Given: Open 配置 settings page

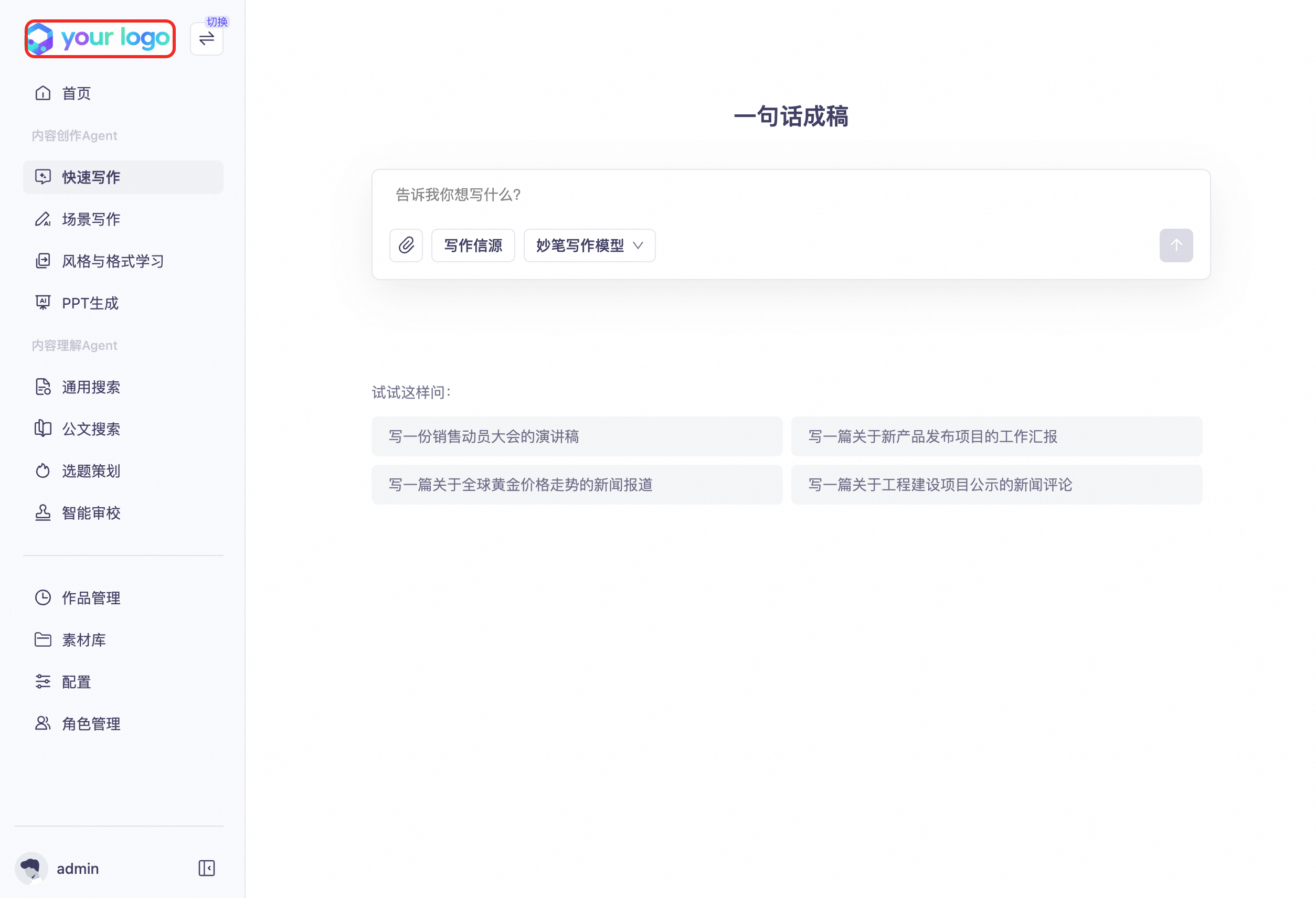Looking at the screenshot, I should pos(76,682).
